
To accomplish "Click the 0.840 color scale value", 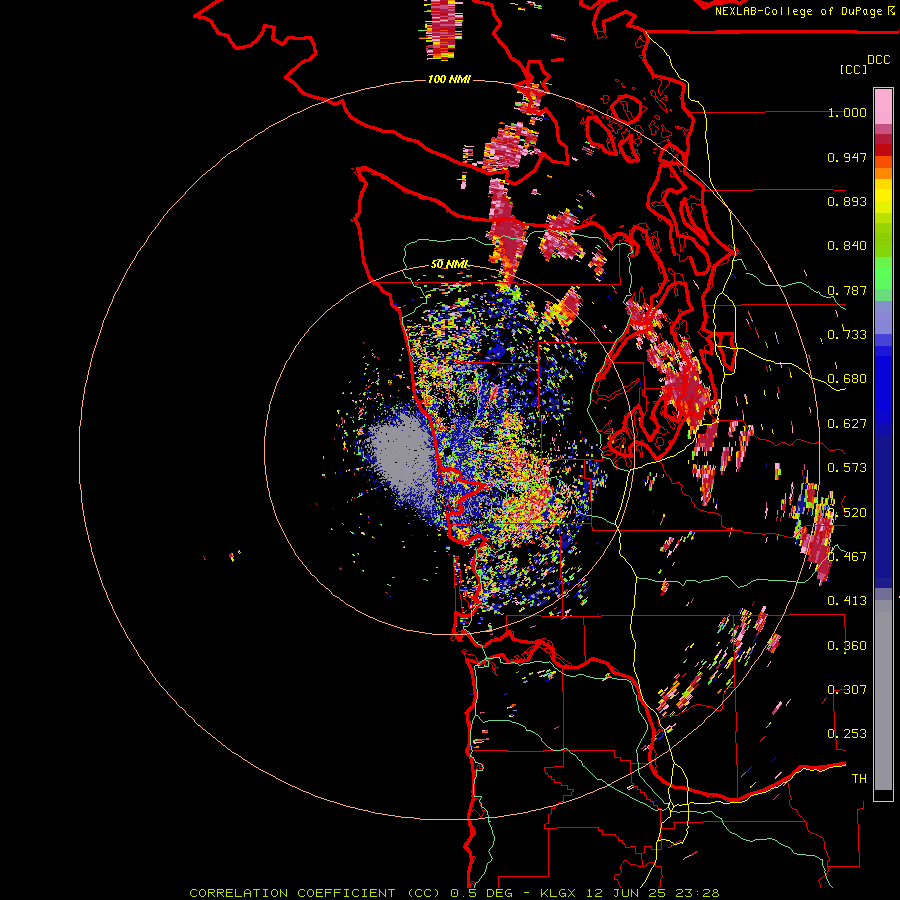I will pyautogui.click(x=847, y=246).
